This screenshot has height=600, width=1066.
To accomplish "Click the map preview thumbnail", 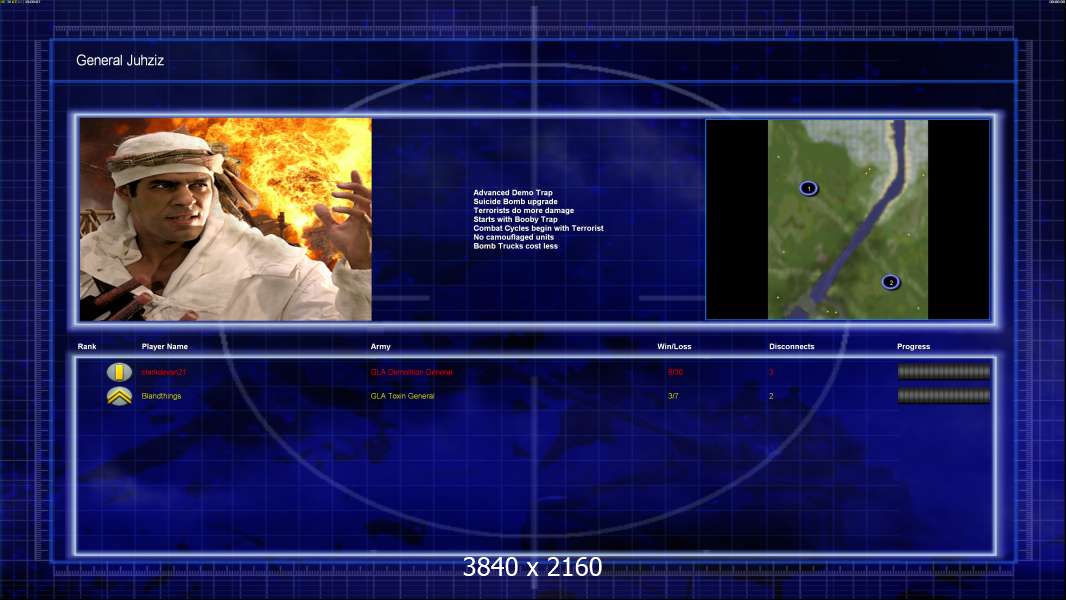I will [x=847, y=219].
